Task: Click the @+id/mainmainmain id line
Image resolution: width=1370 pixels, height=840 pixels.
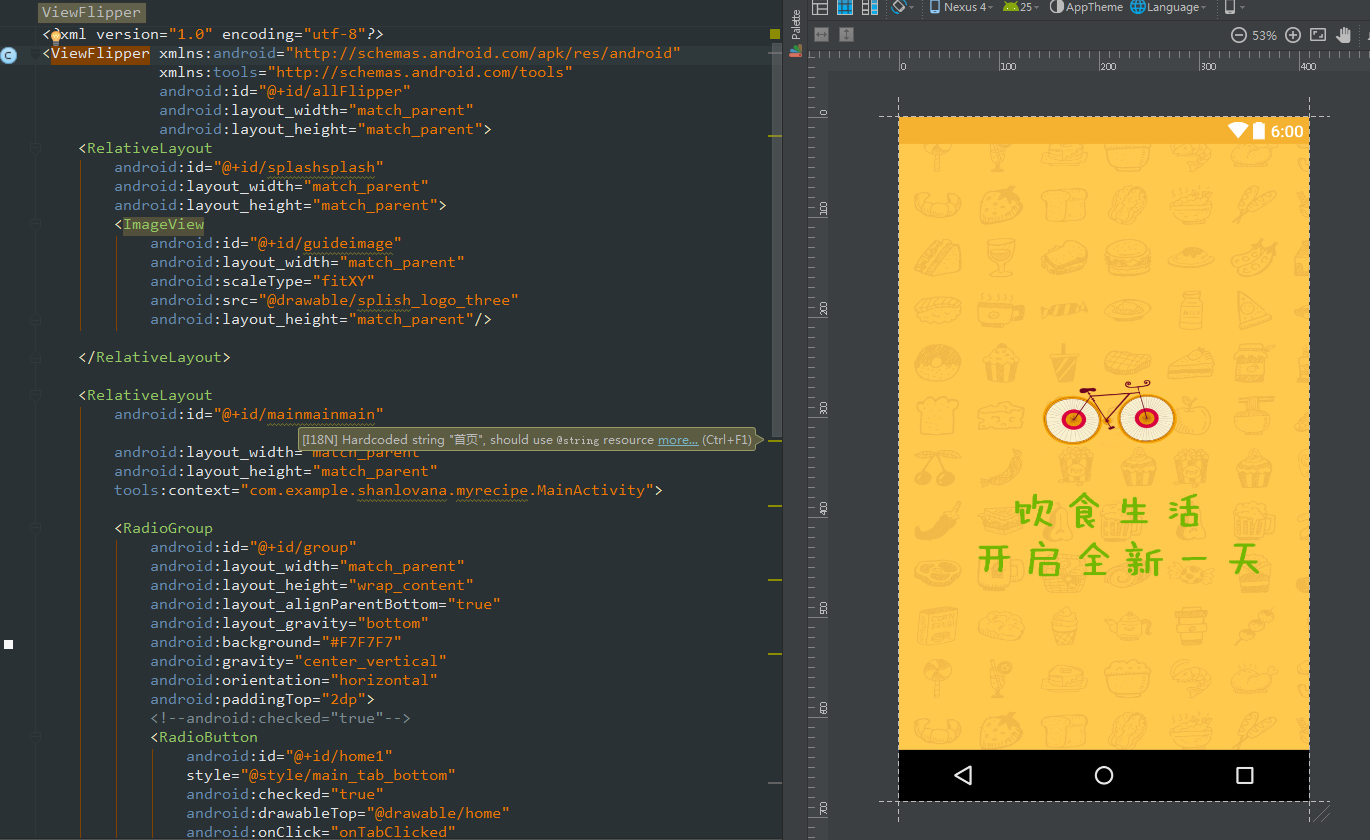Action: click(249, 414)
